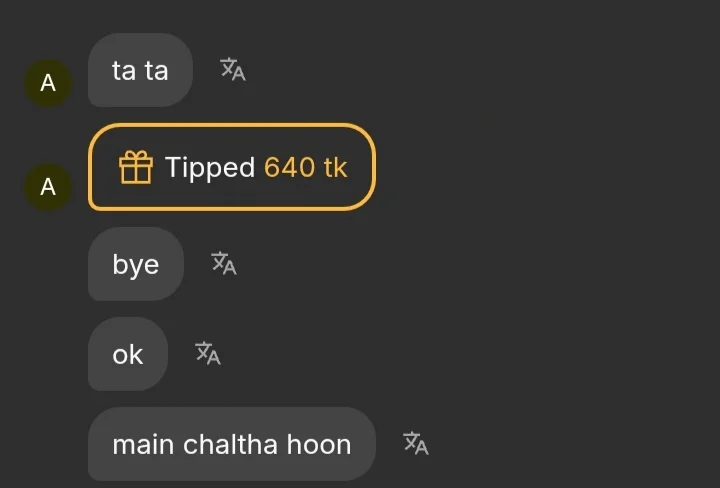
Task: Open avatar A beside the tip notification
Action: point(48,187)
